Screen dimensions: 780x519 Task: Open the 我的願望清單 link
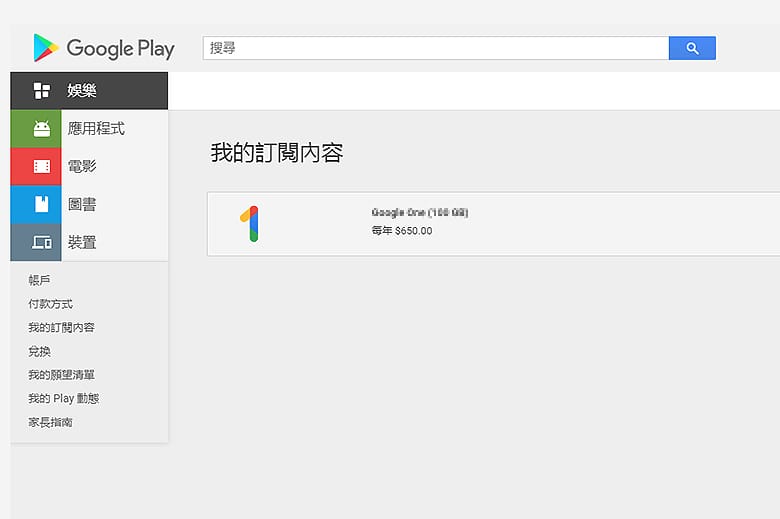[61, 375]
